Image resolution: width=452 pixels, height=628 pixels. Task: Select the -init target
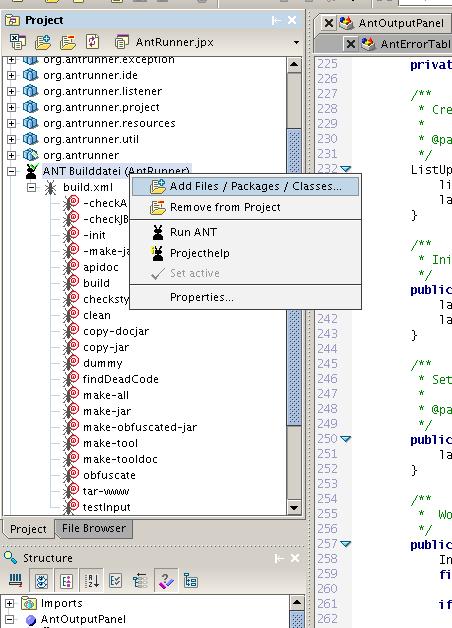tap(94, 235)
